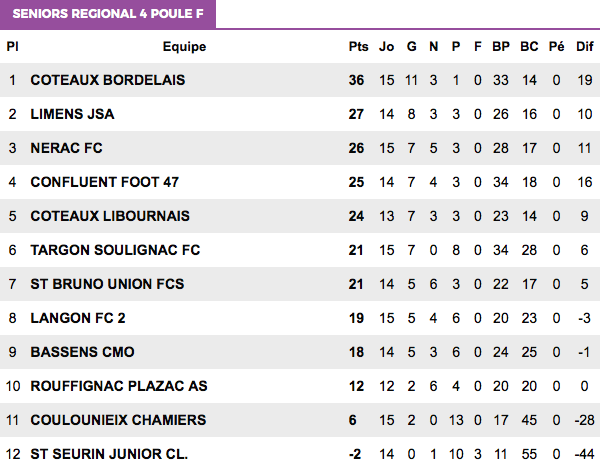
Task: Click the Equipe column header
Action: [x=184, y=47]
